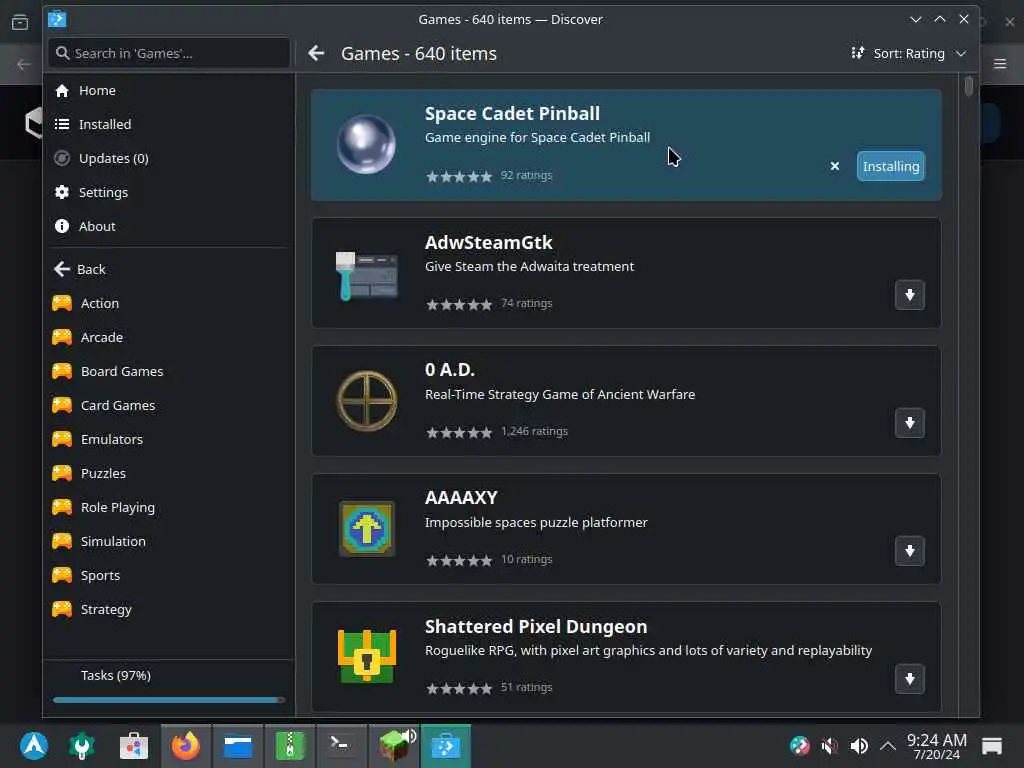Open the Sort: Rating dropdown
1024x768 pixels.
[908, 54]
